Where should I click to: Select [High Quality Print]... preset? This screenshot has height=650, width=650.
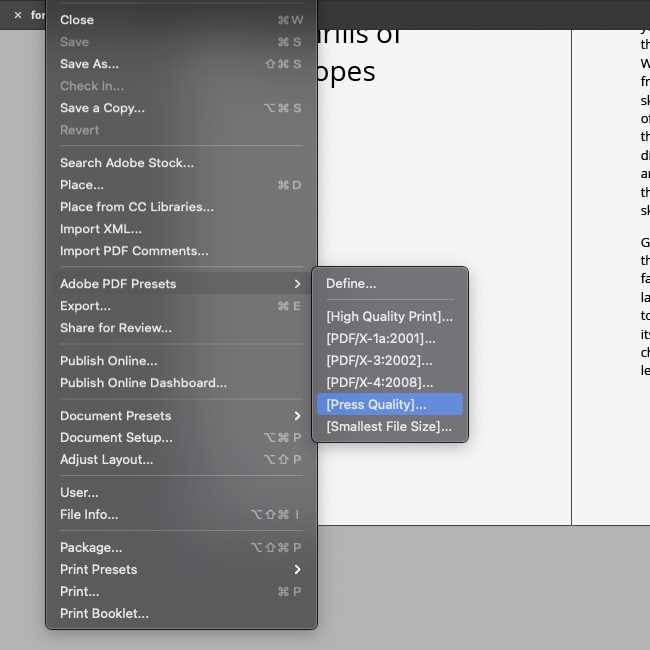pos(390,317)
